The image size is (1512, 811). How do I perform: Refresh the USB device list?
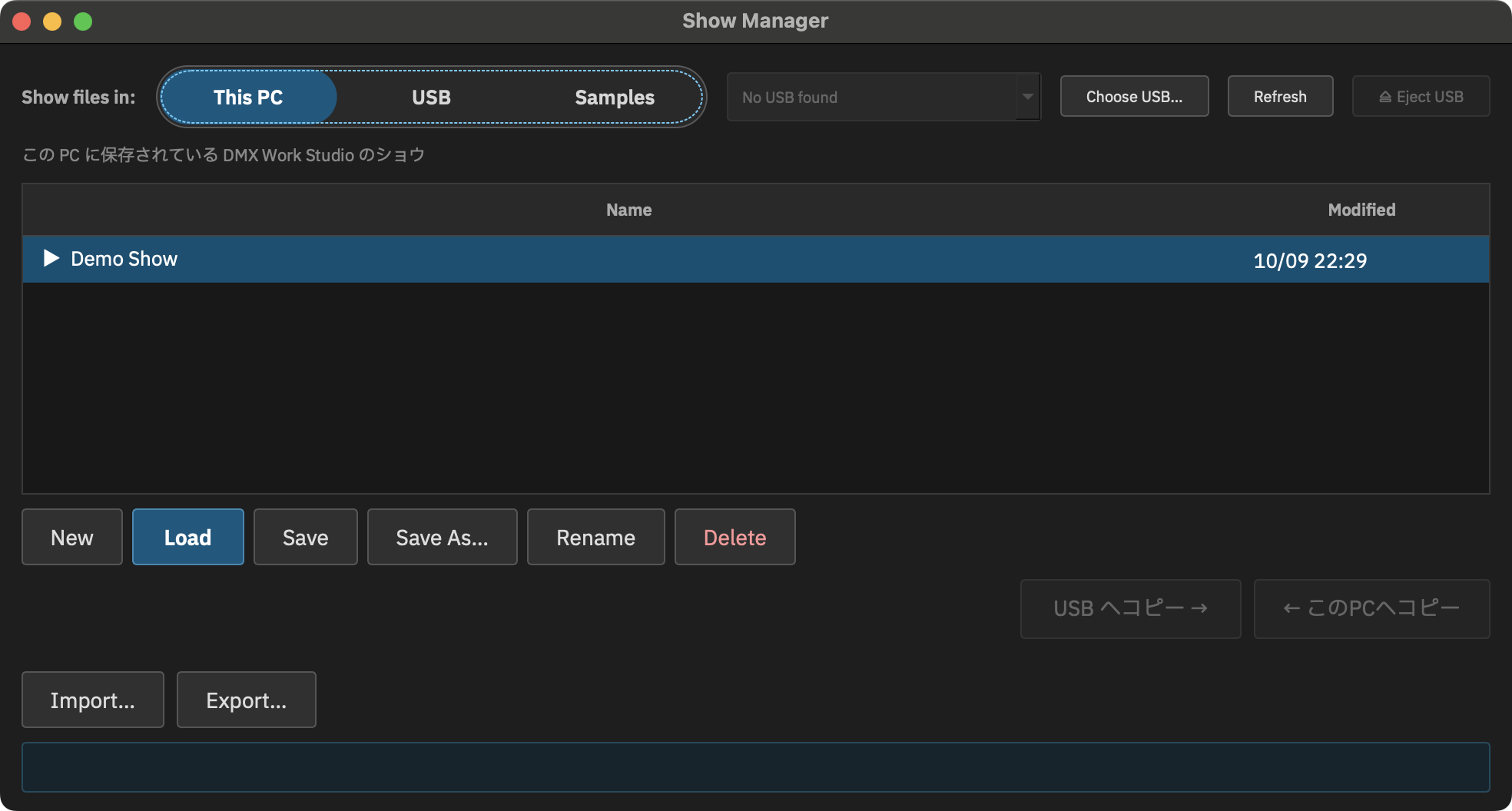pos(1280,96)
